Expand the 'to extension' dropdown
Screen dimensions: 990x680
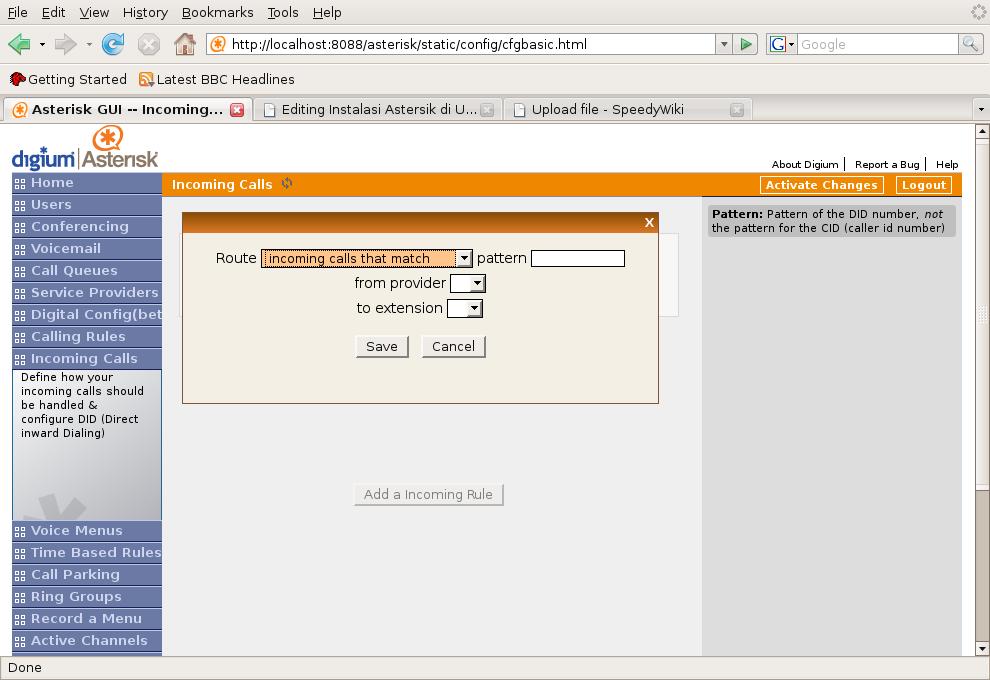(x=465, y=308)
